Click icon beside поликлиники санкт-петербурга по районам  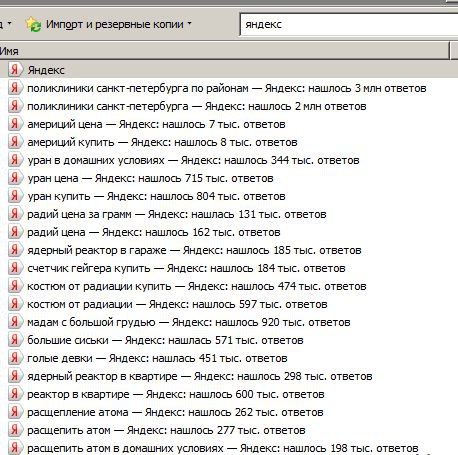coord(15,88)
